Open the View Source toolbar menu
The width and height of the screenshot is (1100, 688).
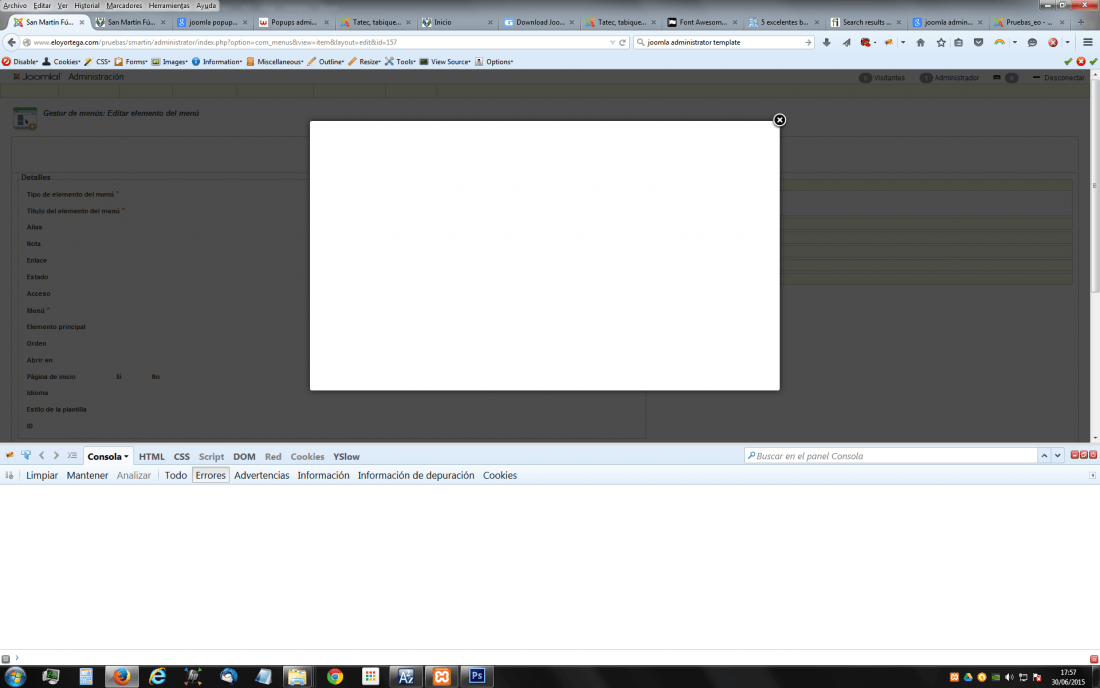[x=445, y=62]
